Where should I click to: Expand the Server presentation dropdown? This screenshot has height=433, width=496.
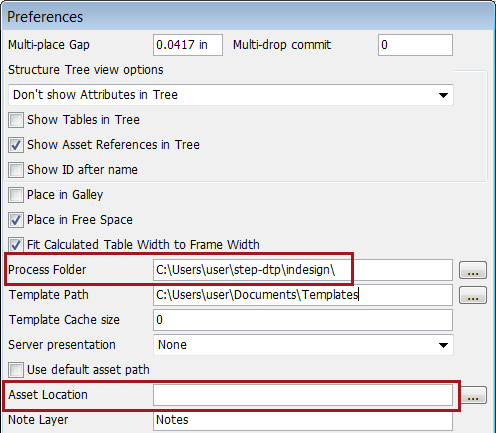[303, 345]
